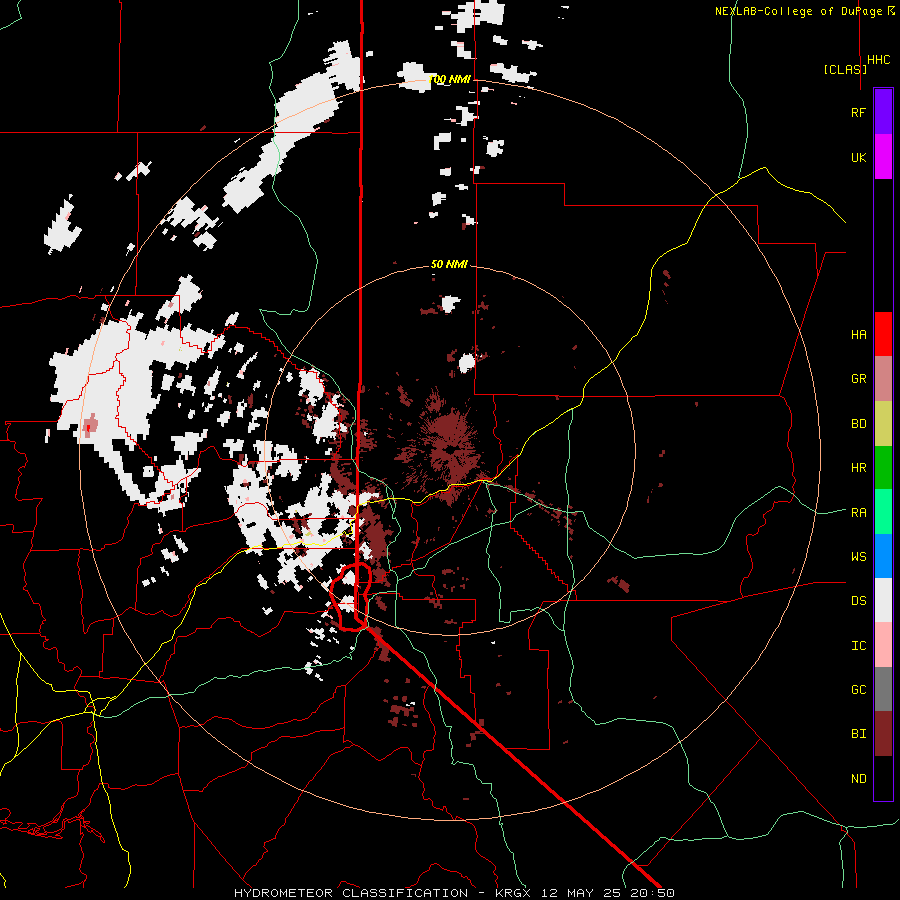This screenshot has width=900, height=900.
Task: Click the 'GC' legend label
Action: 858,689
